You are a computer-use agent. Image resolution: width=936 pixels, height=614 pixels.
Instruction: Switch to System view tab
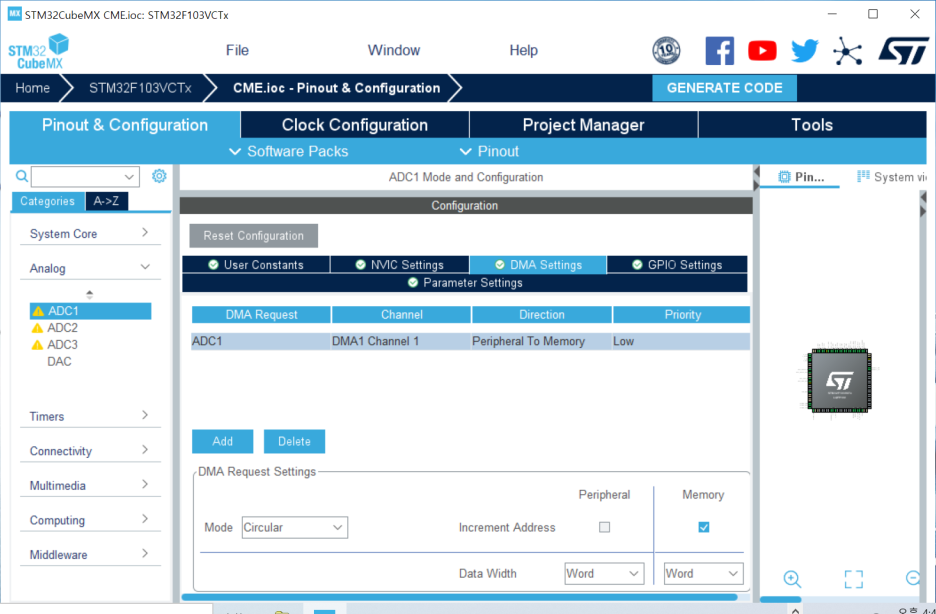(892, 177)
